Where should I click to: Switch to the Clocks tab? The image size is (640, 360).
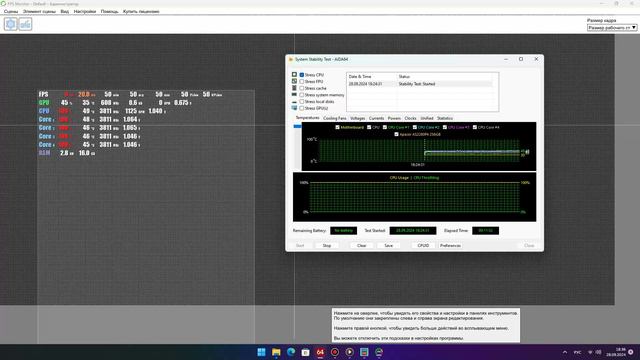tap(410, 118)
